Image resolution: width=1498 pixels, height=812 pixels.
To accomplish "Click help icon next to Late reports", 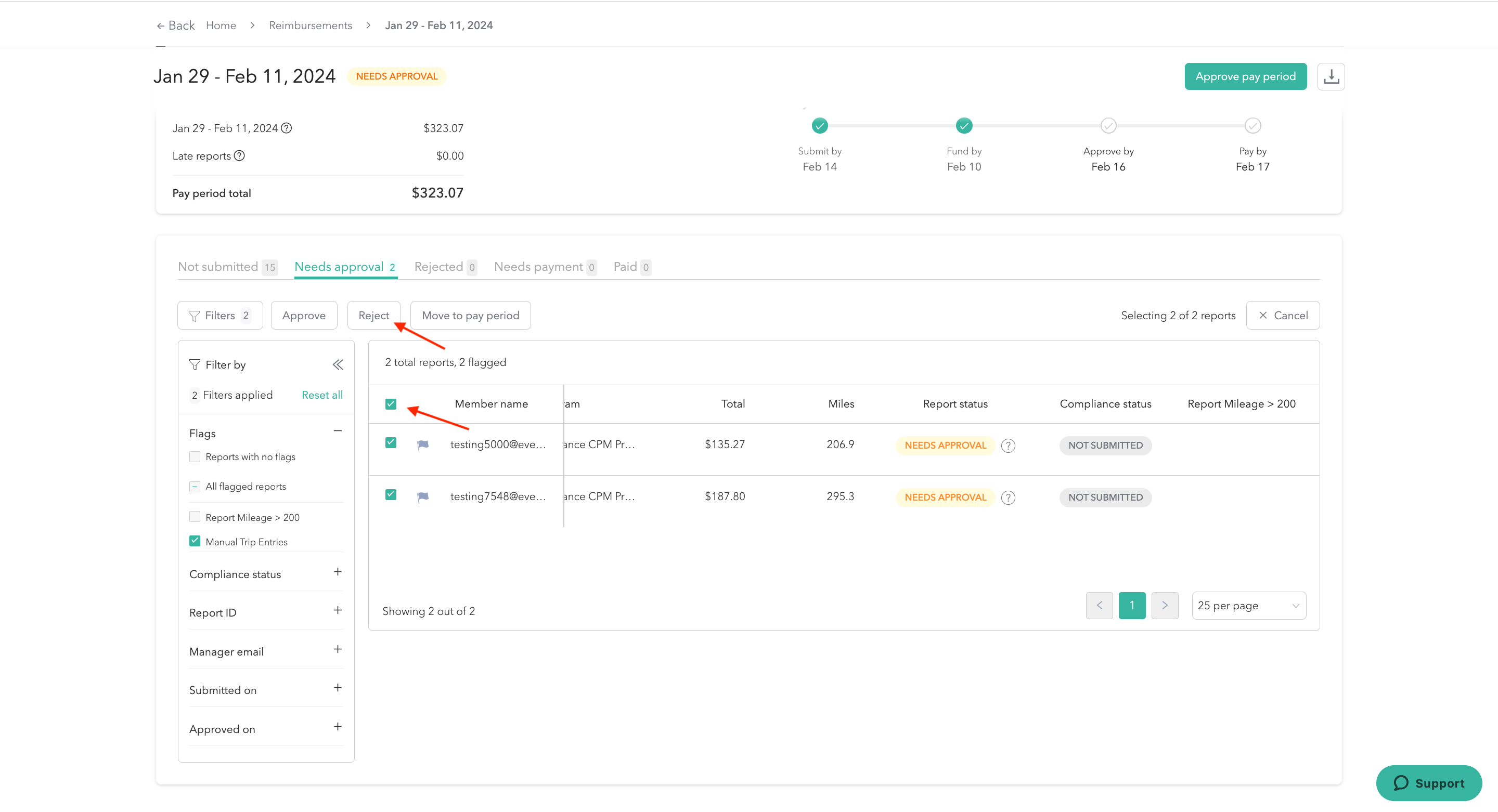I will (239, 156).
